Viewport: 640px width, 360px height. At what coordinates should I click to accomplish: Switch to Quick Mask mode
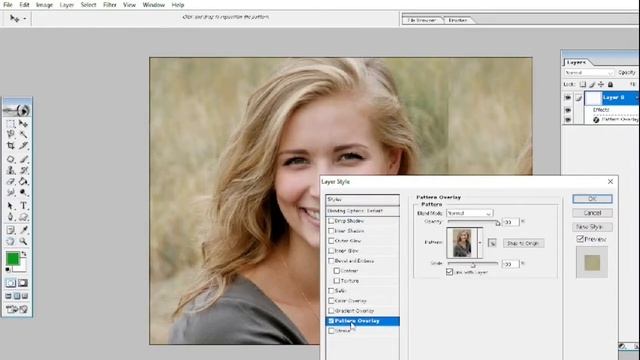tap(23, 282)
